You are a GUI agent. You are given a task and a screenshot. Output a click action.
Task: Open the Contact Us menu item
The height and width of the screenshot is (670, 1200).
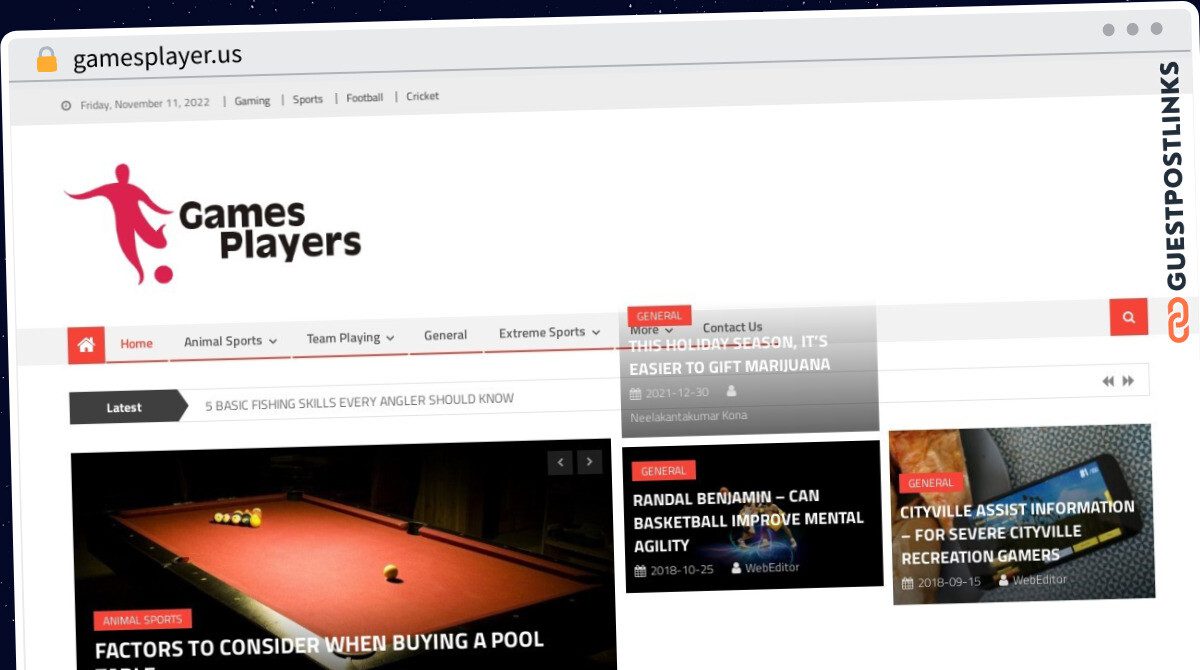(732, 327)
